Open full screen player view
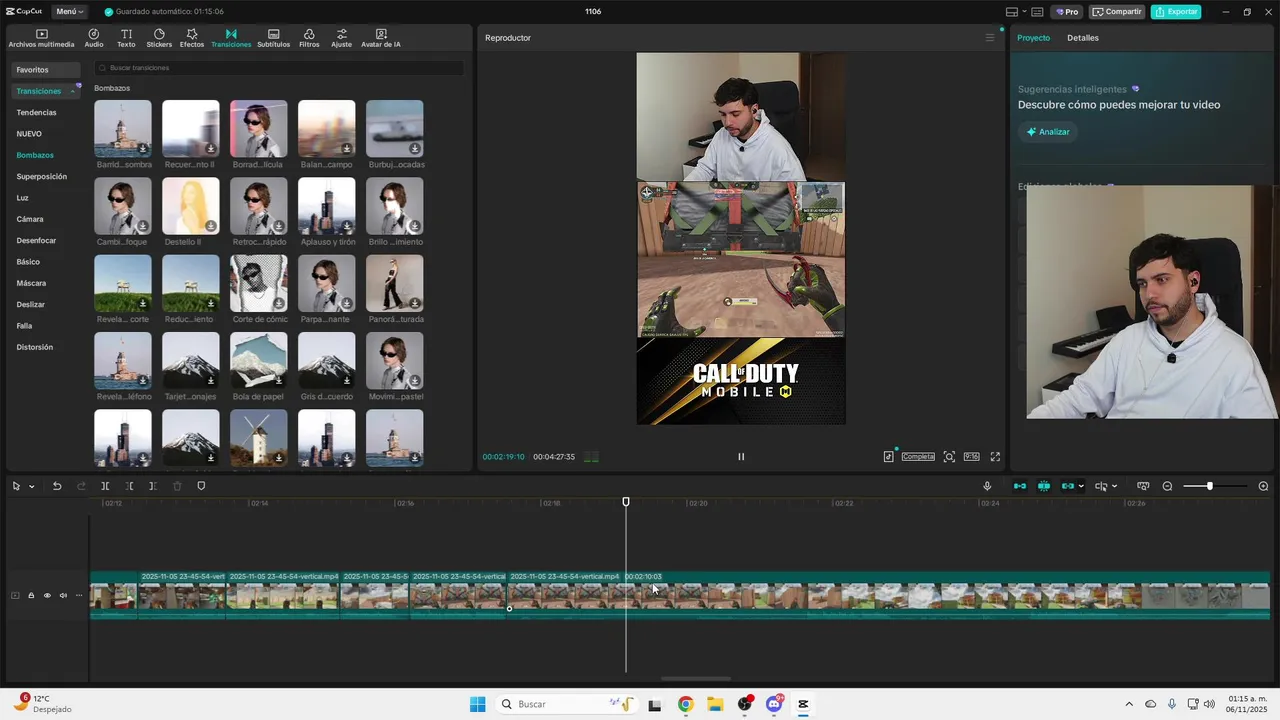 pyautogui.click(x=995, y=456)
